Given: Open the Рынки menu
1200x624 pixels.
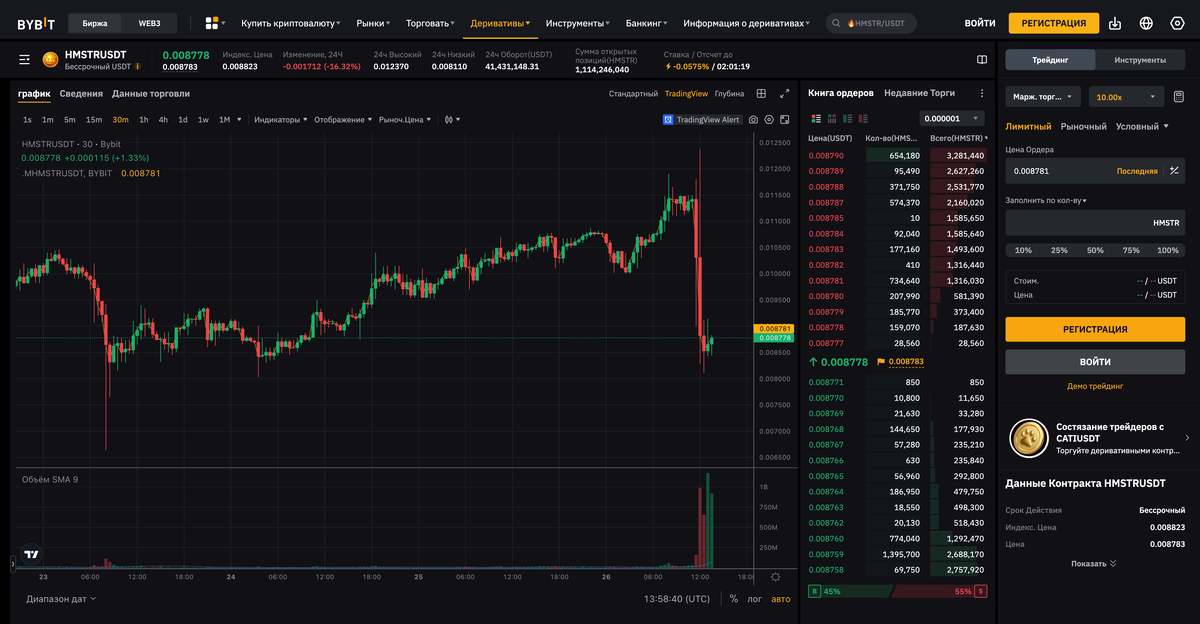Looking at the screenshot, I should click(373, 22).
